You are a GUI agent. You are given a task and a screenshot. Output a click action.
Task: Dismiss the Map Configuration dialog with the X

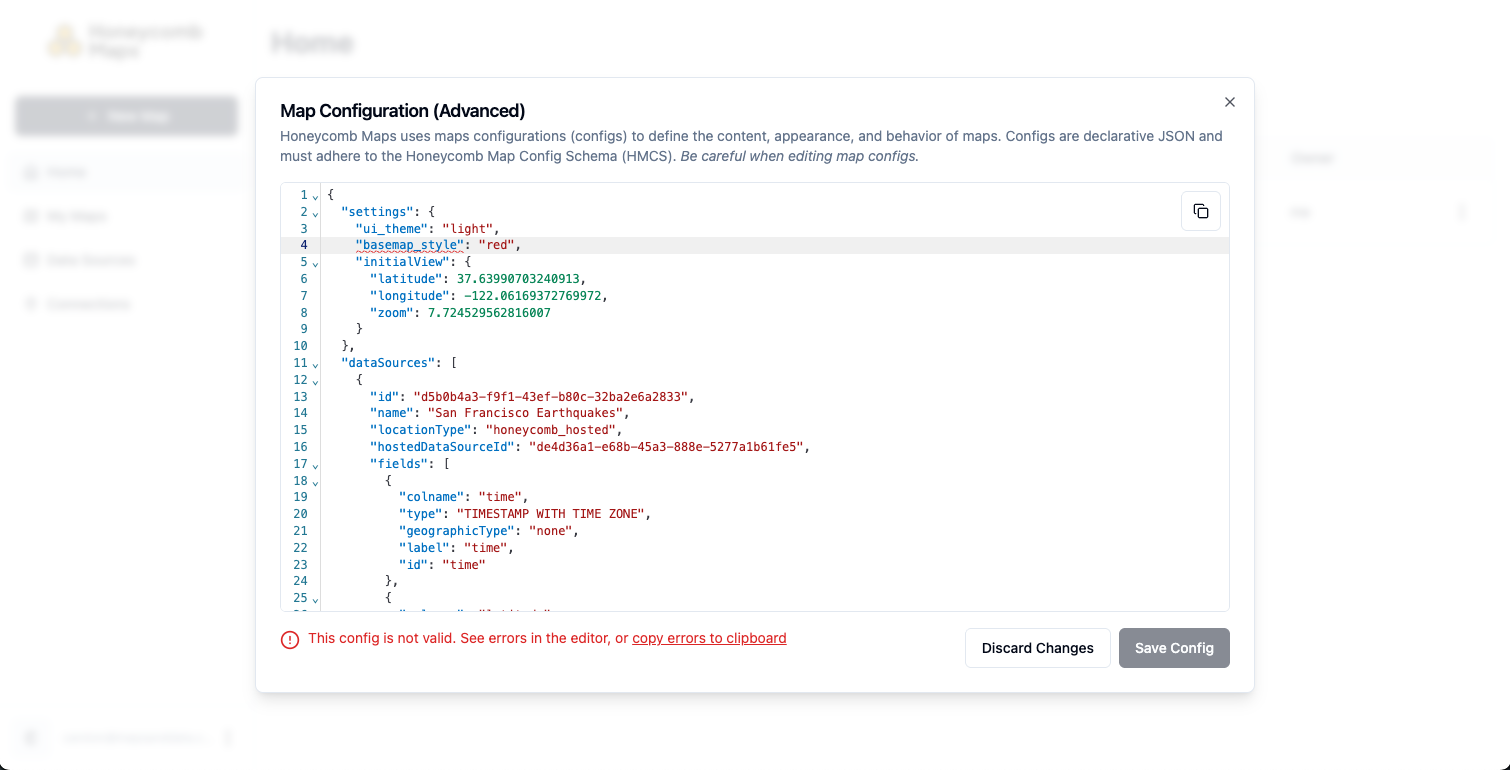pyautogui.click(x=1229, y=102)
